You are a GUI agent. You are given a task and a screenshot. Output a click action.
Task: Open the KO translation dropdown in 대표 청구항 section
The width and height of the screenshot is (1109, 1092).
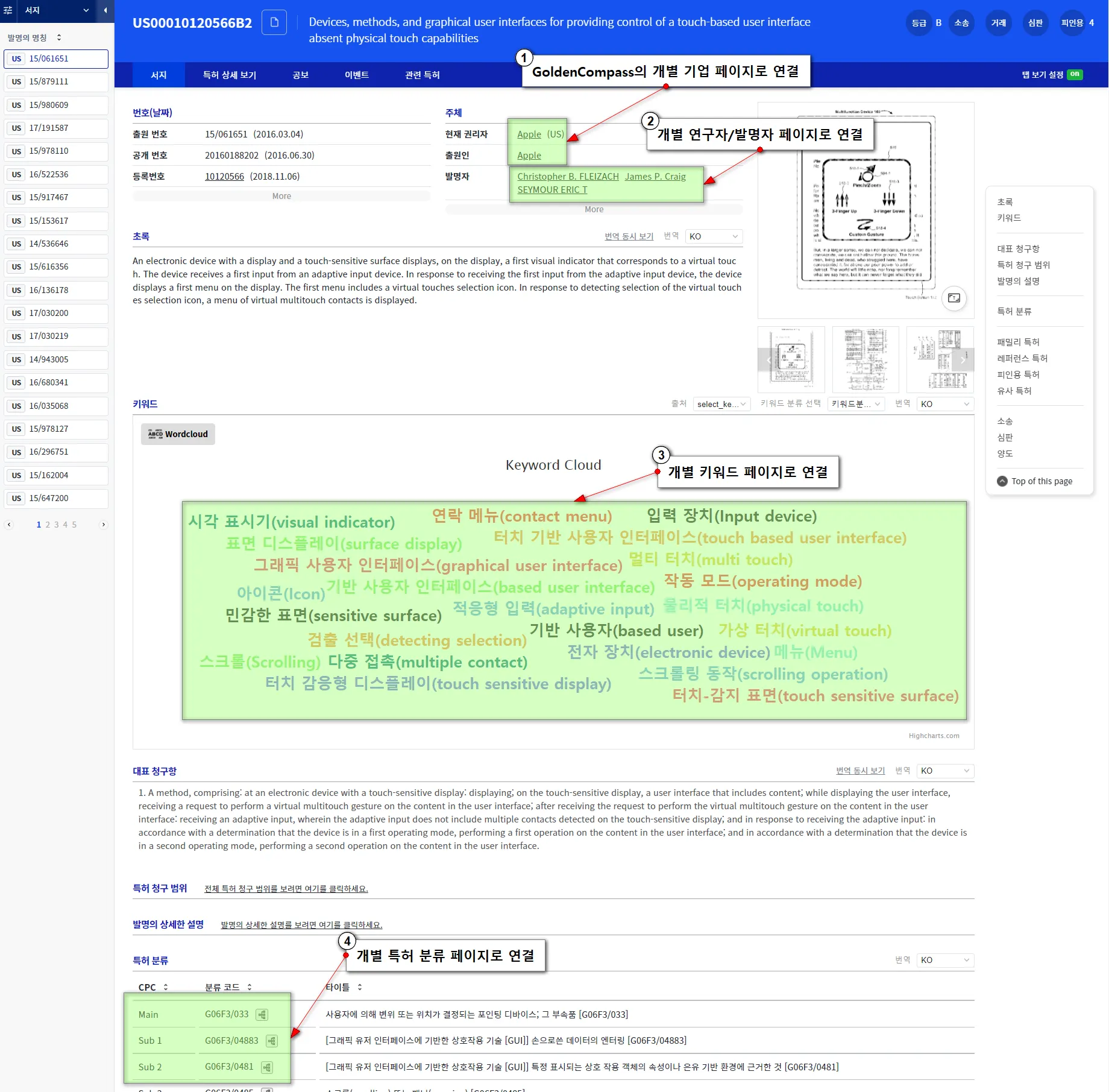pos(945,771)
